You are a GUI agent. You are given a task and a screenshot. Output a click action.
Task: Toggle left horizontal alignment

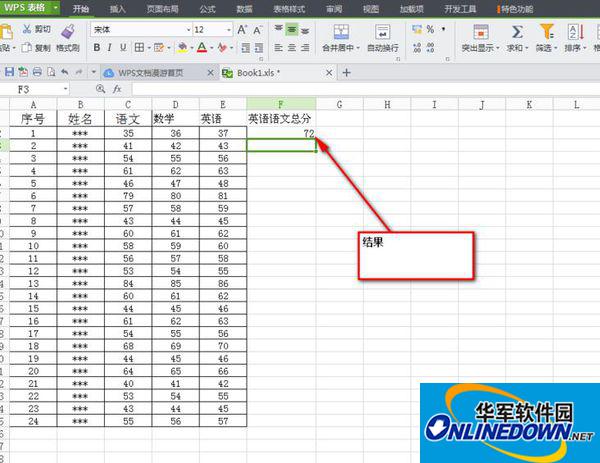[x=279, y=48]
